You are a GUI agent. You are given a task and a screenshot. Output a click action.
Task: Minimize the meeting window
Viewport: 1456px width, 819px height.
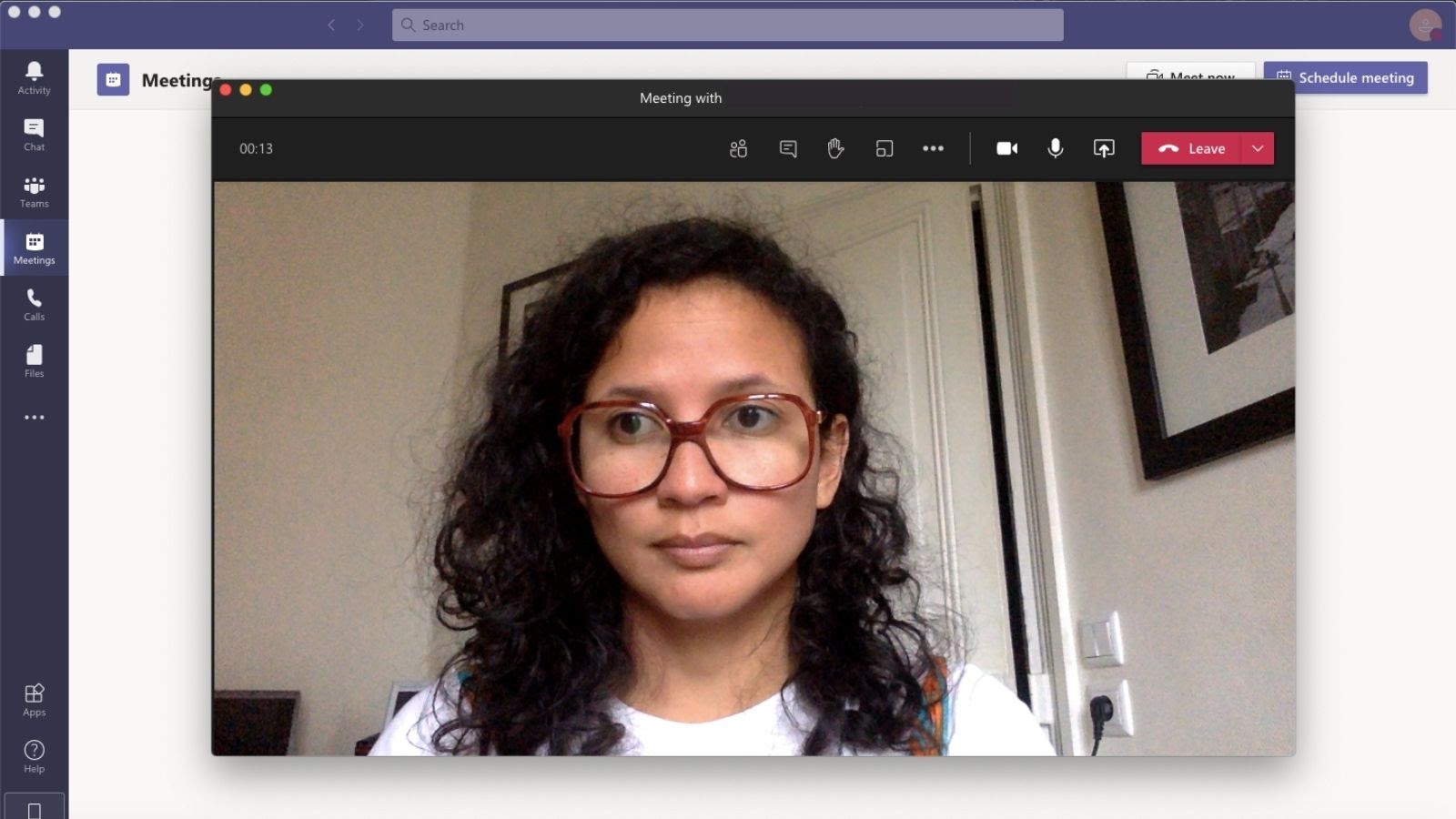coord(246,89)
